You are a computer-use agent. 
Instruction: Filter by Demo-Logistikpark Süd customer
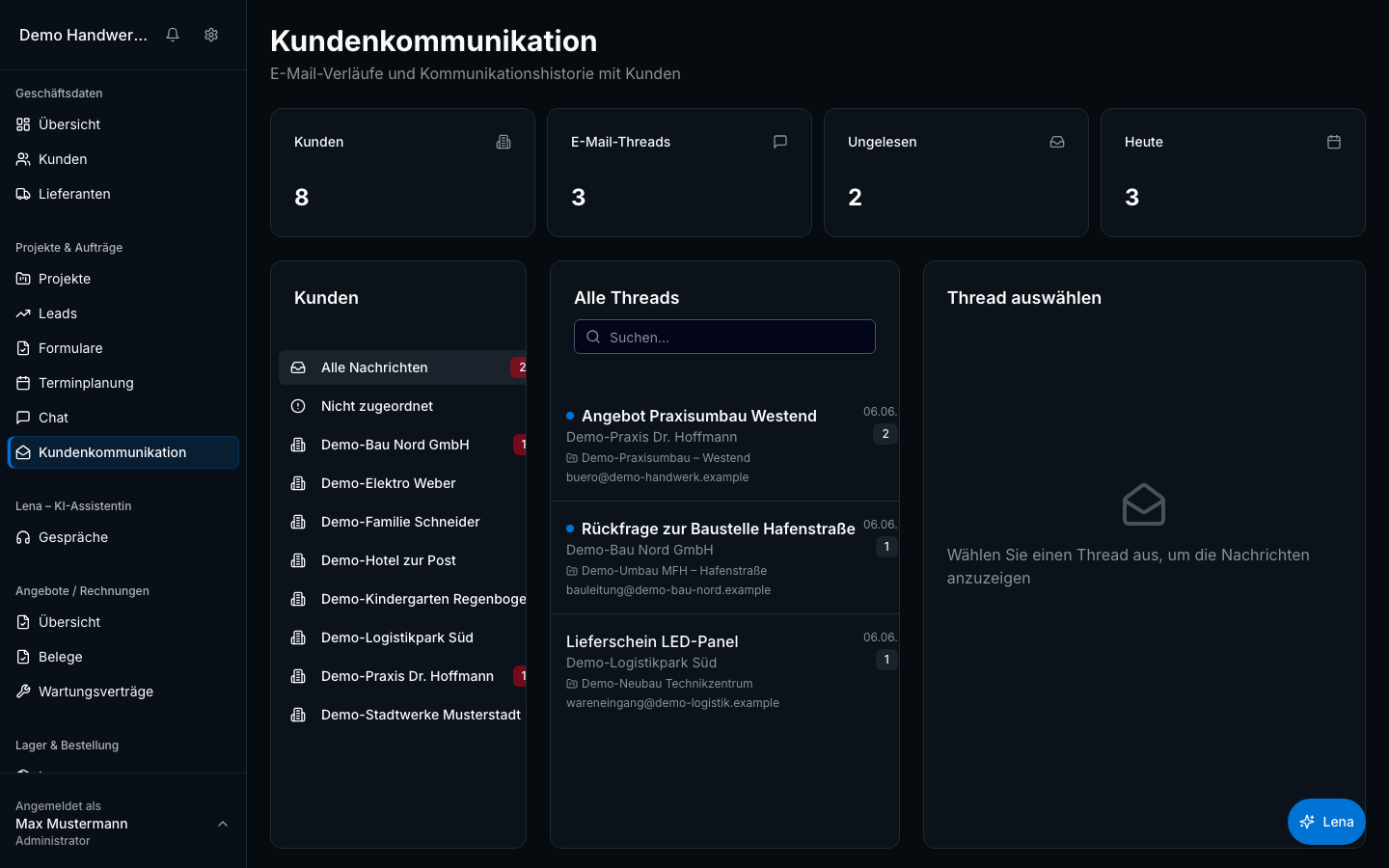point(402,637)
